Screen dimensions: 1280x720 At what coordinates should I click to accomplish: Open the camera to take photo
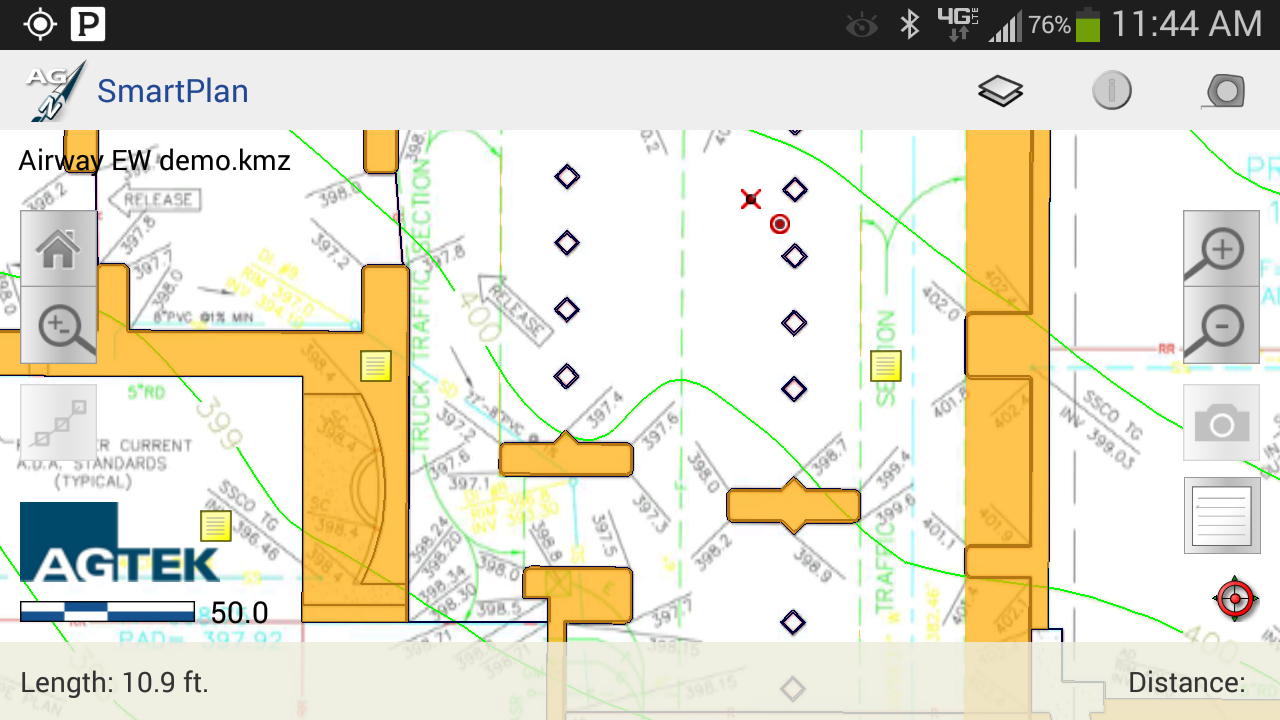(x=1221, y=424)
